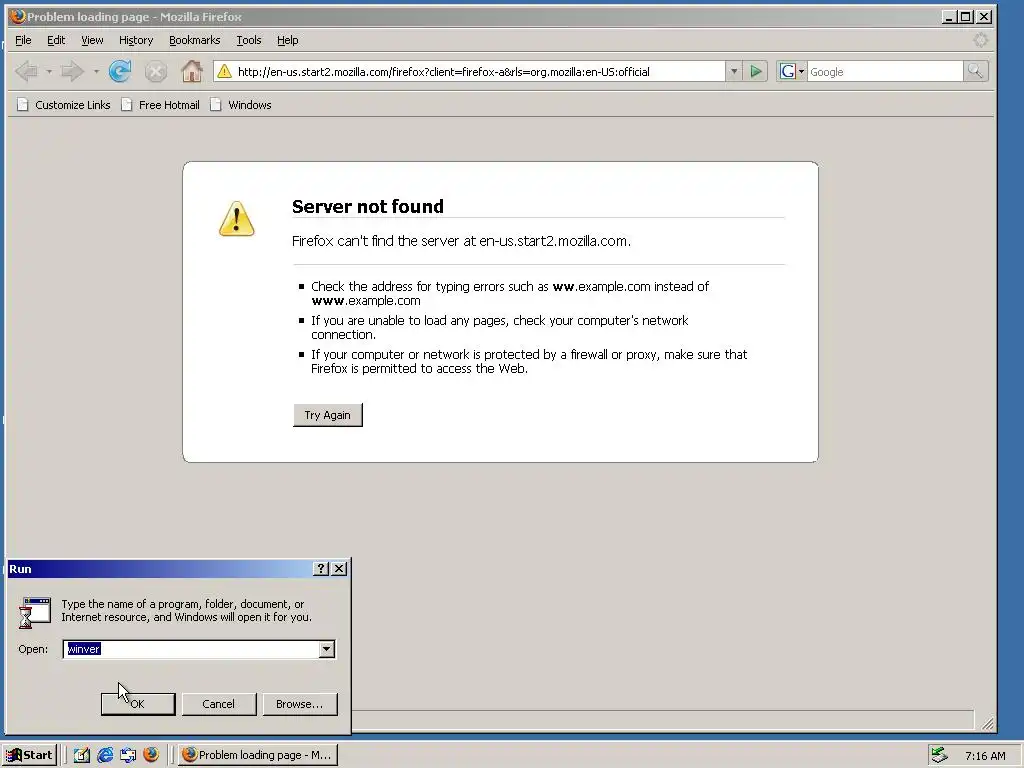This screenshot has width=1024, height=768.
Task: Minimize the Firefox window
Action: point(949,17)
